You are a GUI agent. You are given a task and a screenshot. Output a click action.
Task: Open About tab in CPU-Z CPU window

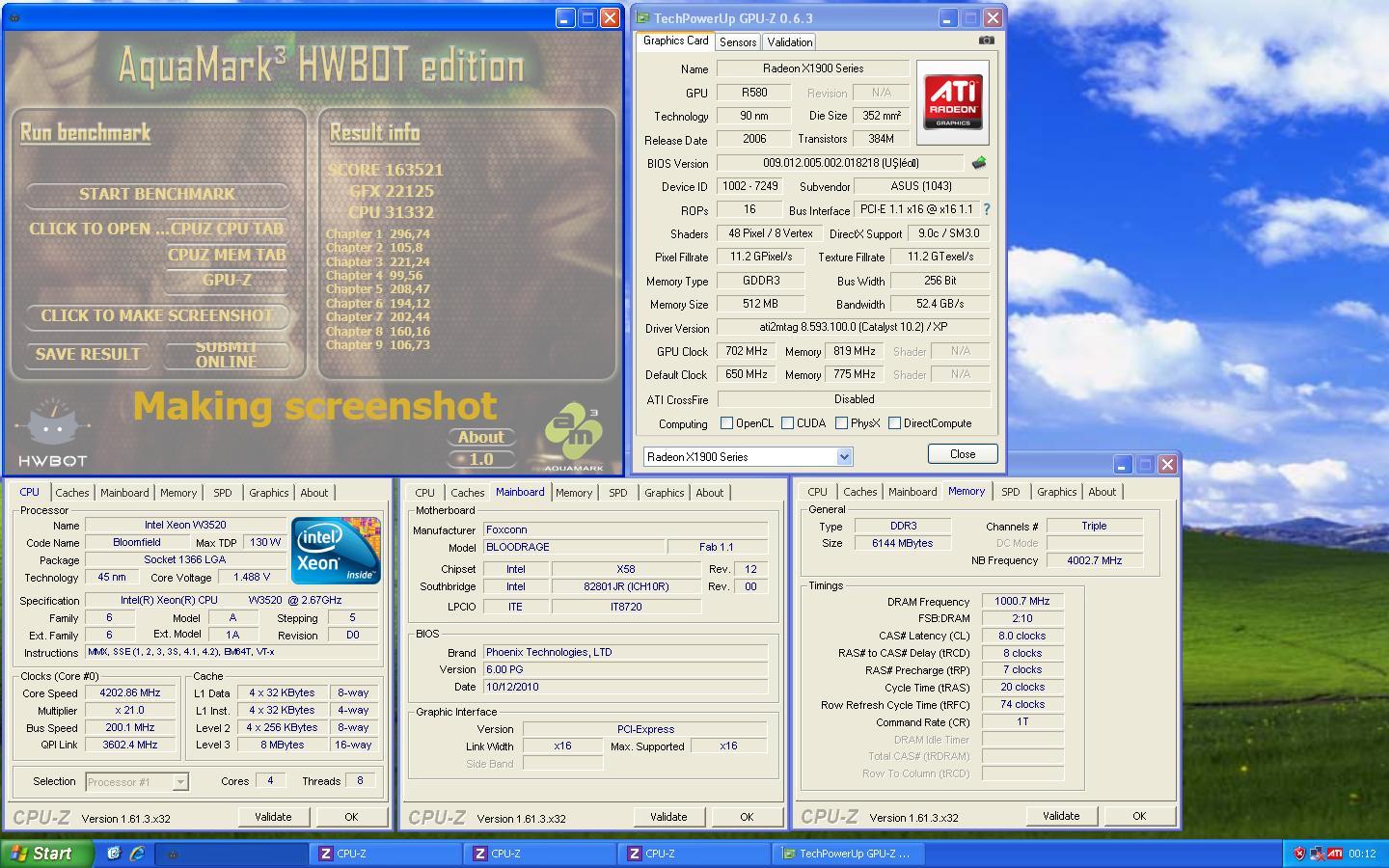click(314, 493)
